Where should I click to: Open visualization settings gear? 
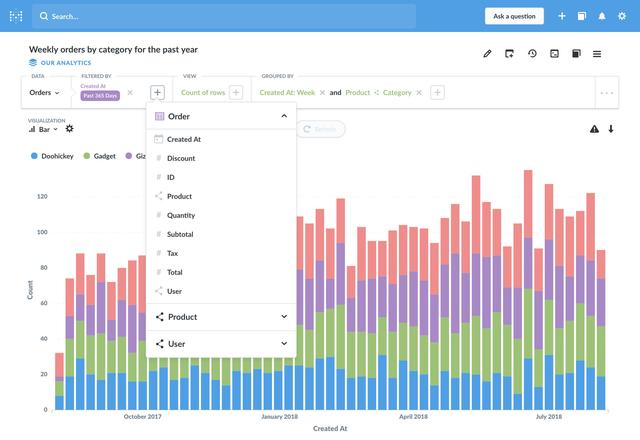(69, 129)
